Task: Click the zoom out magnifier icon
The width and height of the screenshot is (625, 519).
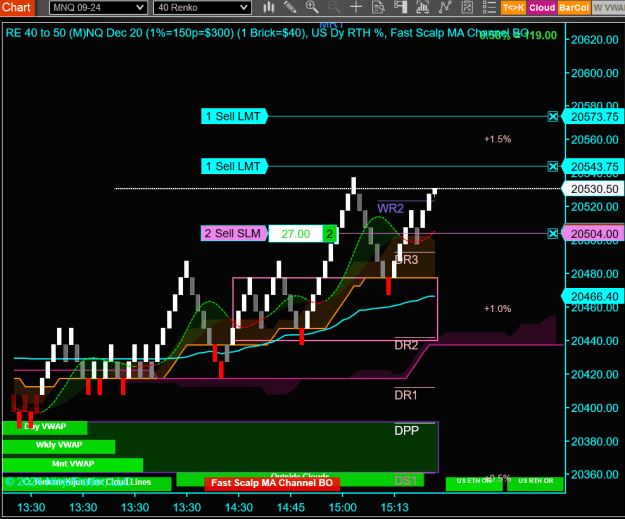Action: point(334,7)
